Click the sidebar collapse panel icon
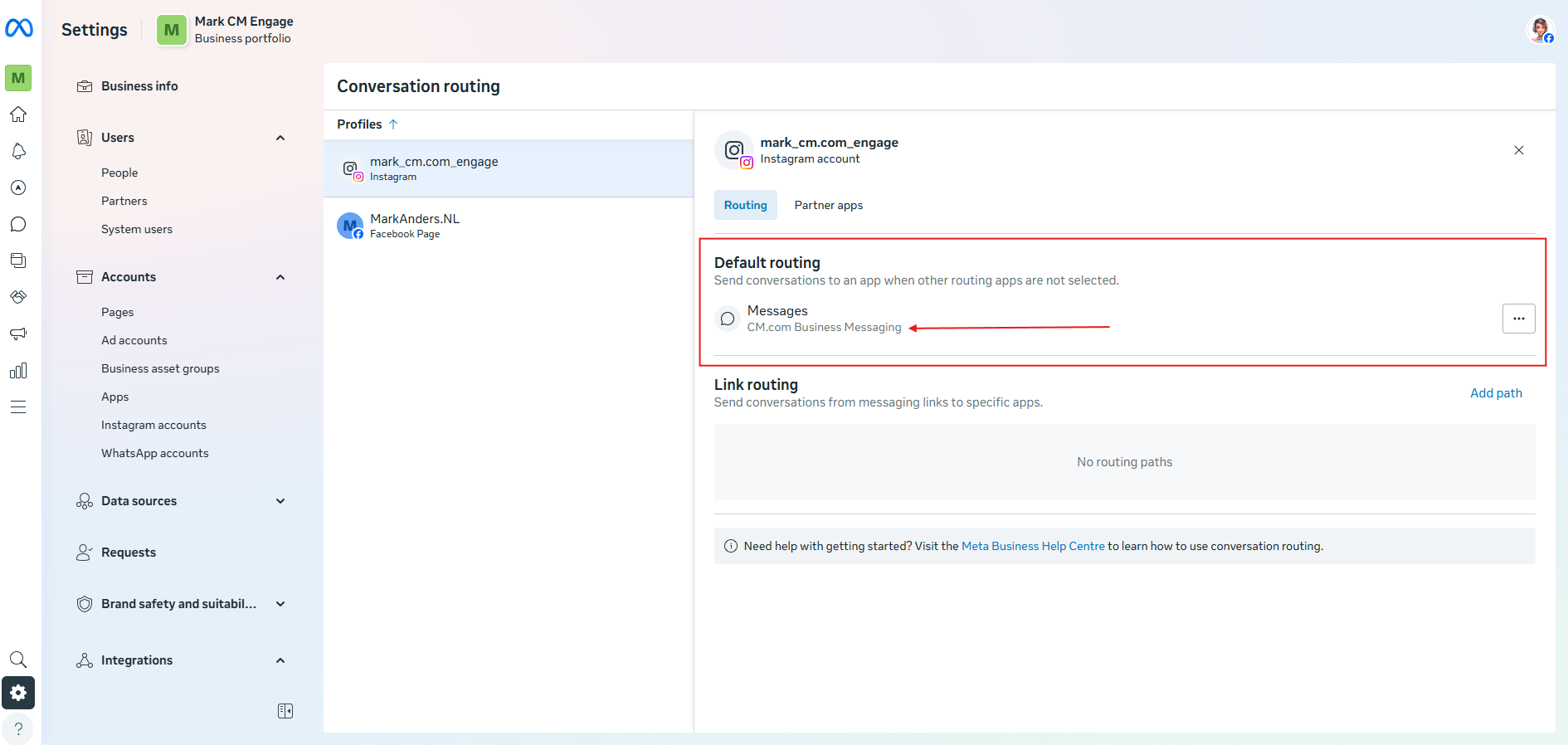 point(285,711)
